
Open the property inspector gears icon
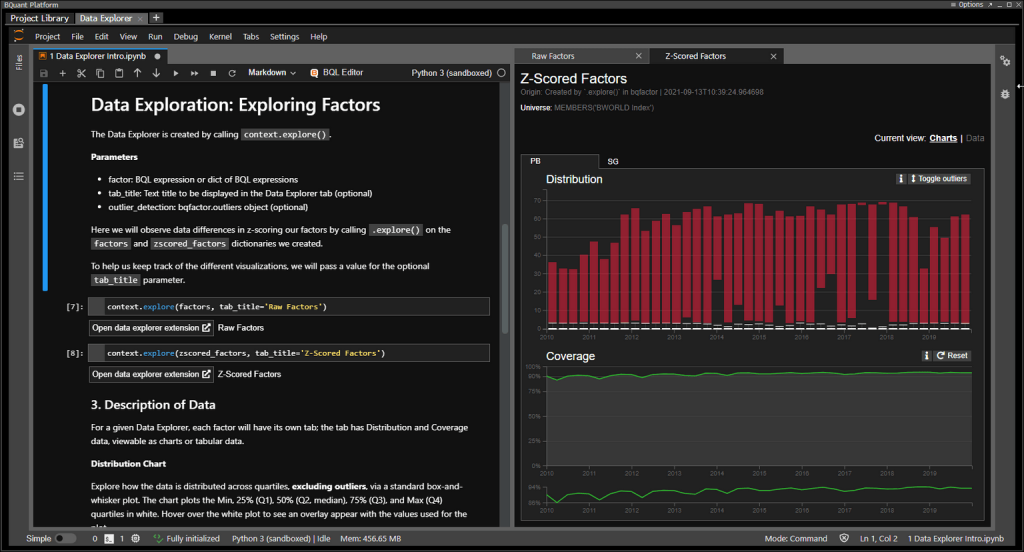point(1005,62)
